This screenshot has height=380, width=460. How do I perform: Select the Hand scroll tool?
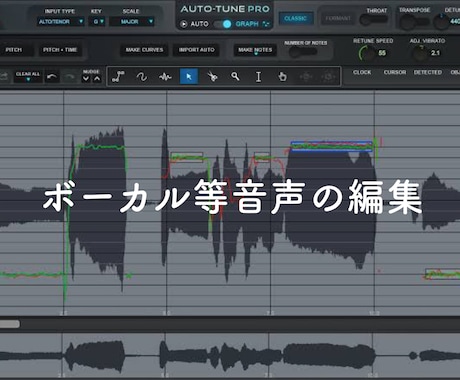282,77
